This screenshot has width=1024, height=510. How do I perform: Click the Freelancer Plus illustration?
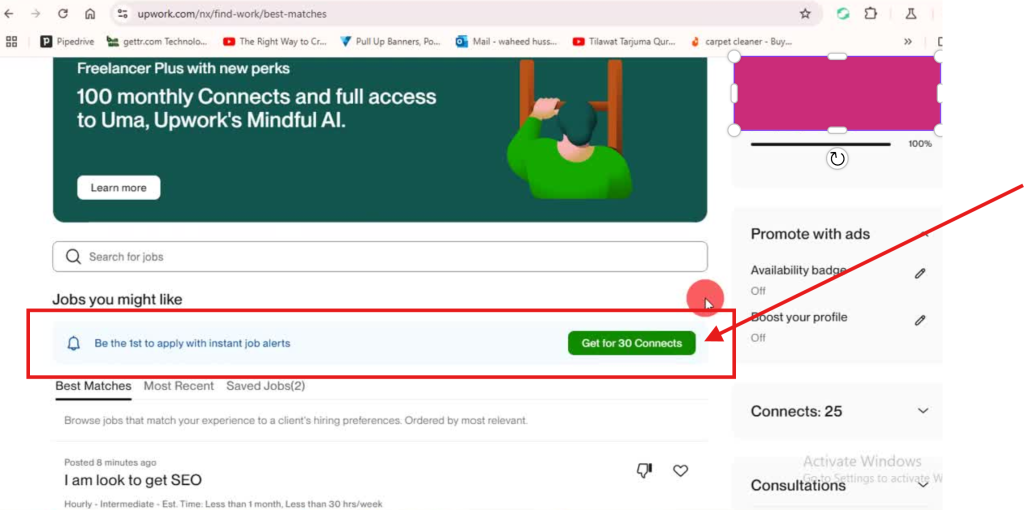tap(568, 129)
